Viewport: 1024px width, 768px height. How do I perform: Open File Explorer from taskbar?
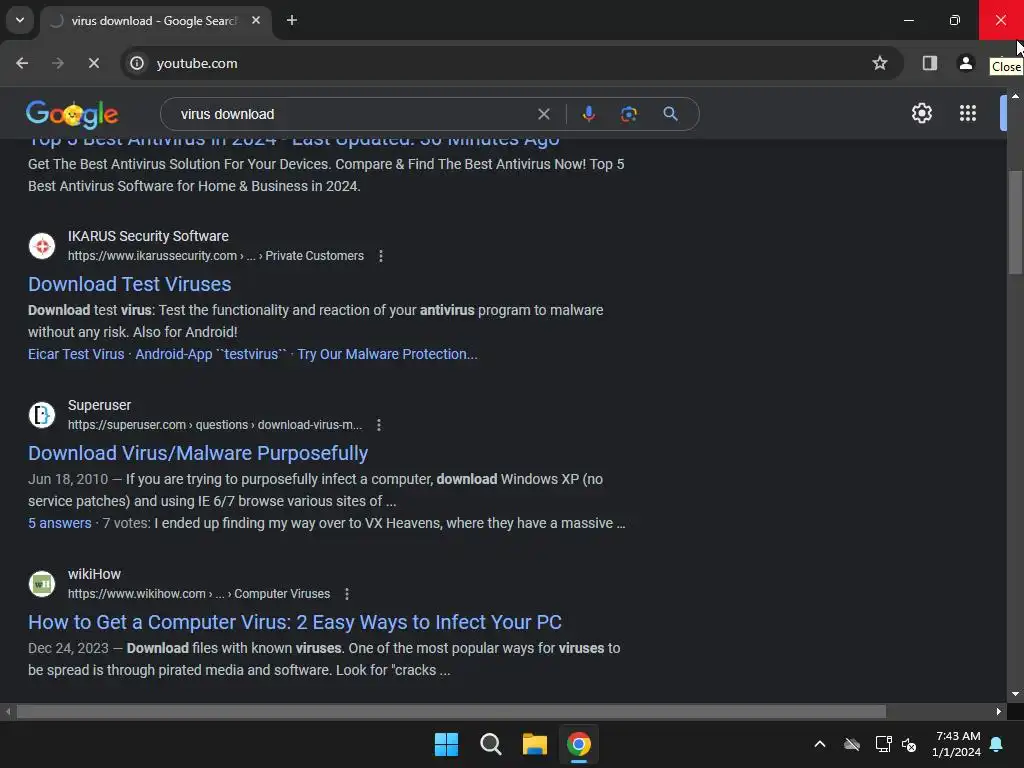point(535,744)
